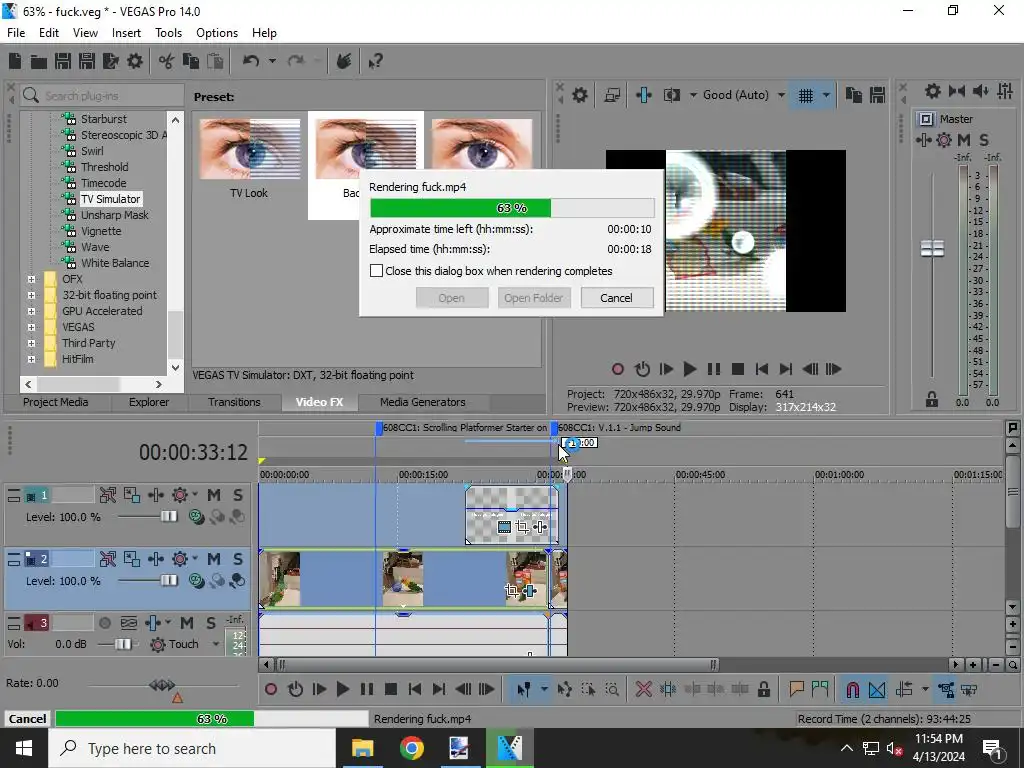The width and height of the screenshot is (1024, 768).
Task: Toggle preview overlay grid icon
Action: 806,95
